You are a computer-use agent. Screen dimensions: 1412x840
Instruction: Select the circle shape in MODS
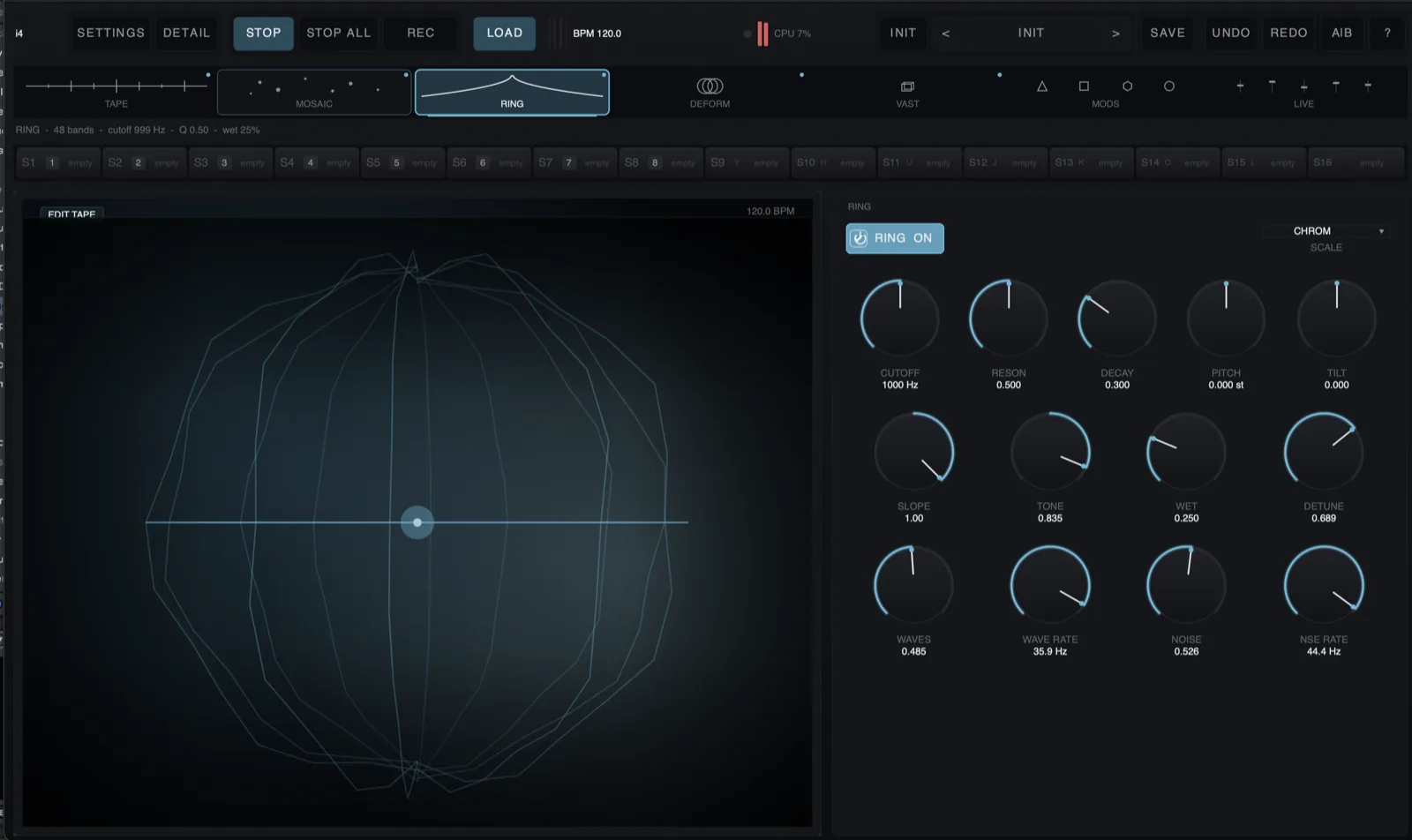(1169, 86)
